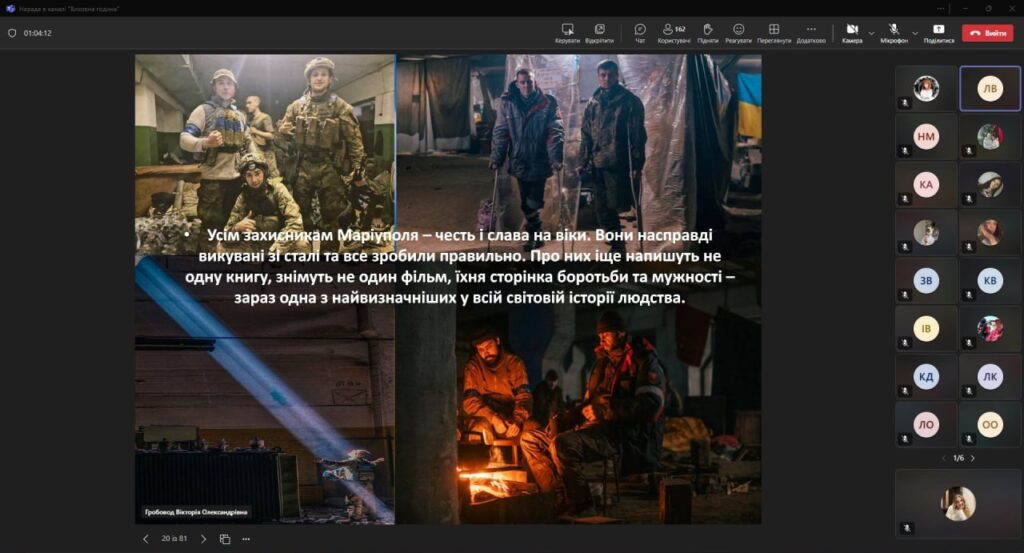Pop out the shared content (Відкріпити)
Viewport: 1024px width, 553px height.
[x=599, y=32]
